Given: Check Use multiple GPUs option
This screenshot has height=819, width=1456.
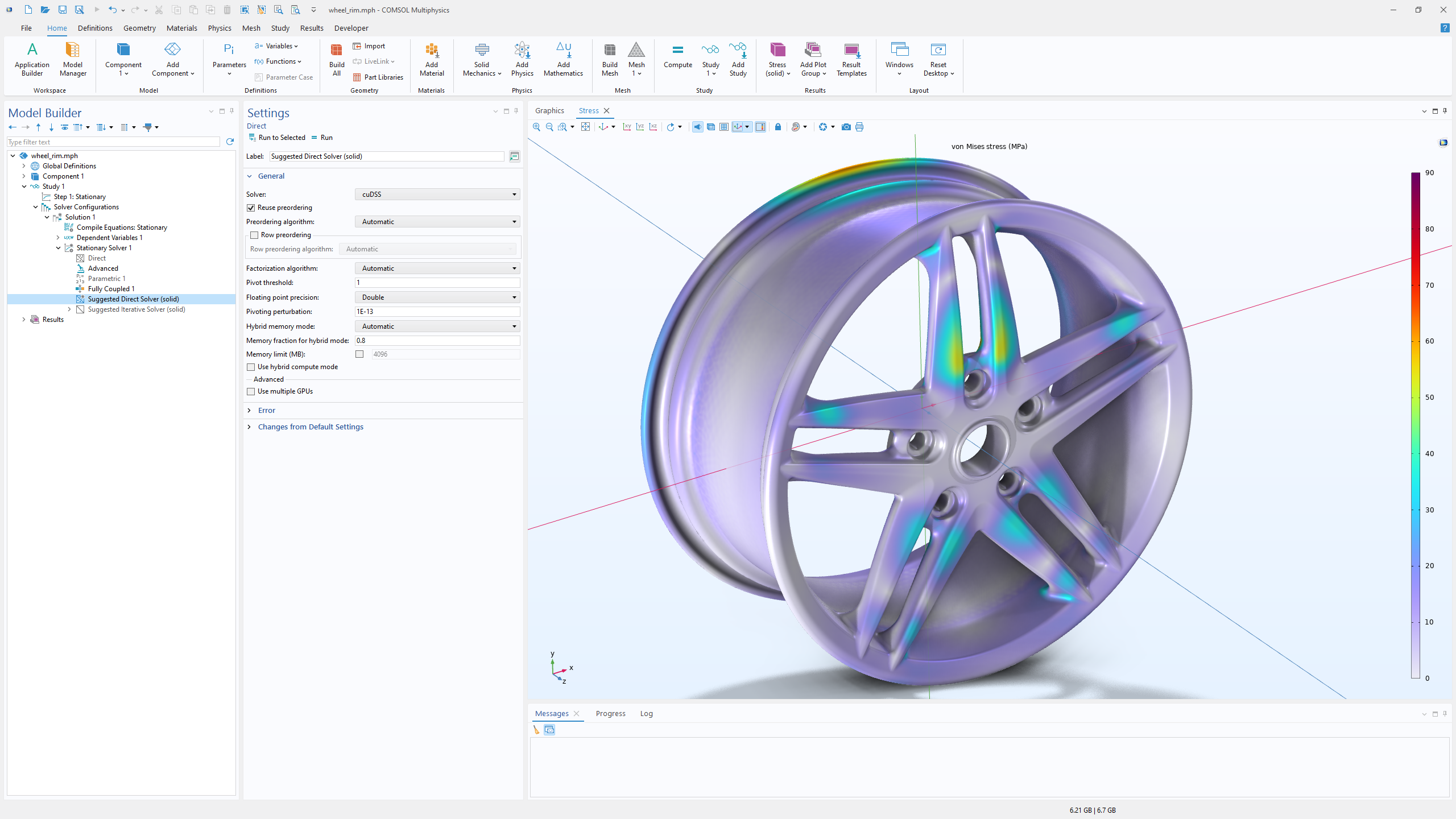Looking at the screenshot, I should (251, 391).
